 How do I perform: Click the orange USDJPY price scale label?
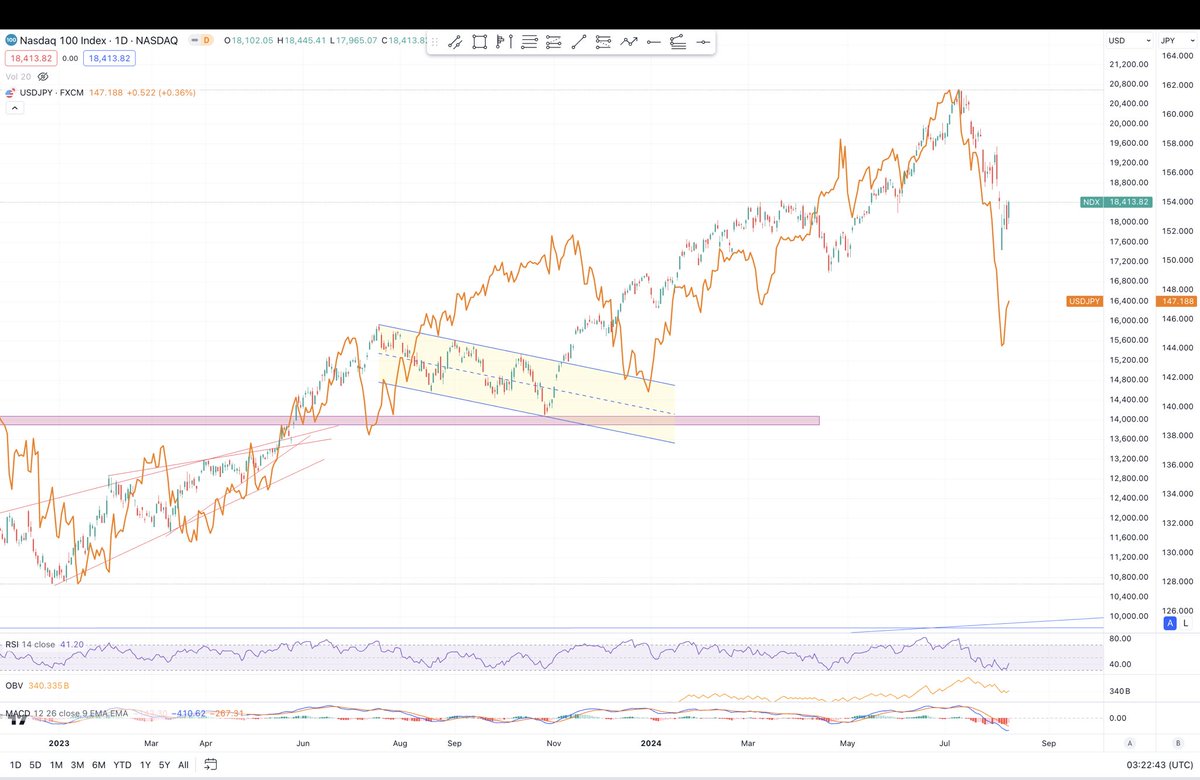coord(1085,300)
